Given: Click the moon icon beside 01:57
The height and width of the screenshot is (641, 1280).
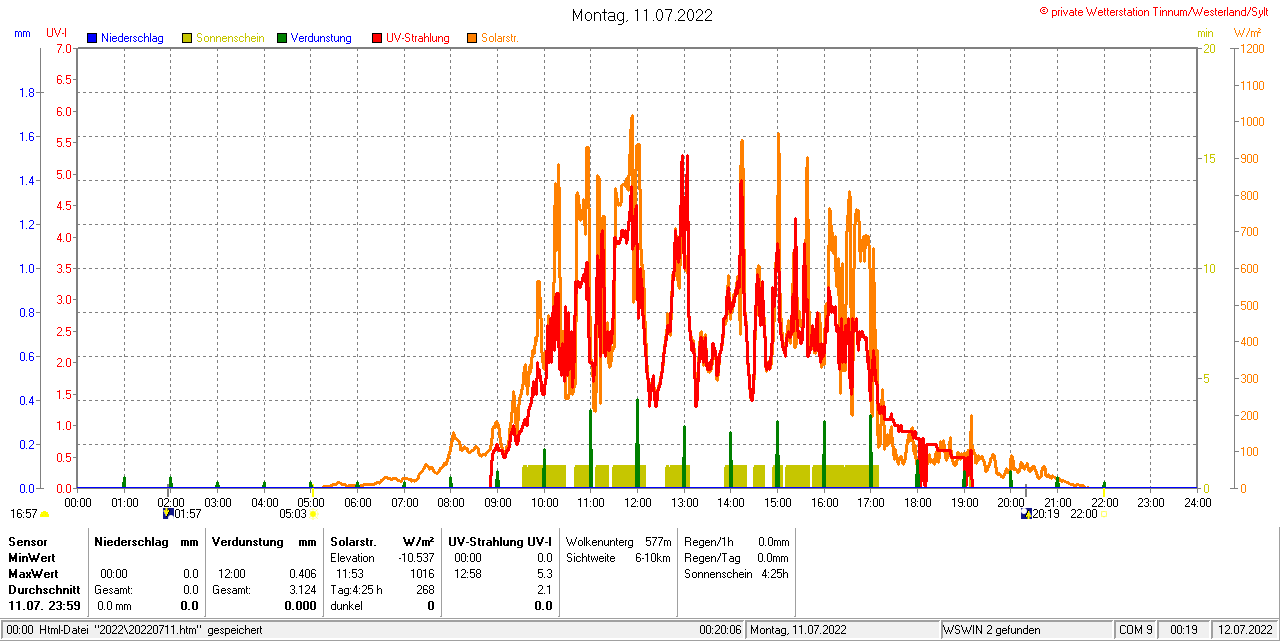Looking at the screenshot, I should tap(168, 513).
